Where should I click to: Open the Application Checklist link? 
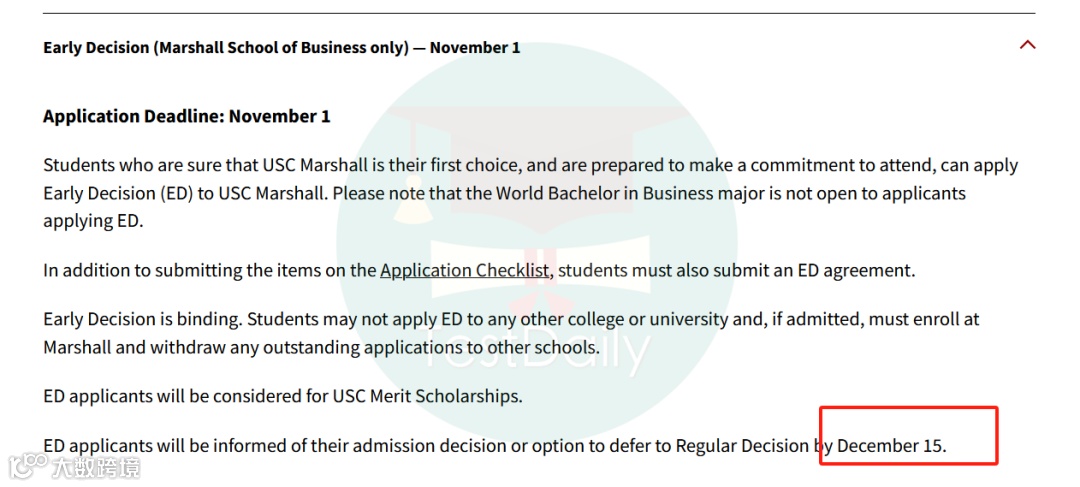coord(465,270)
